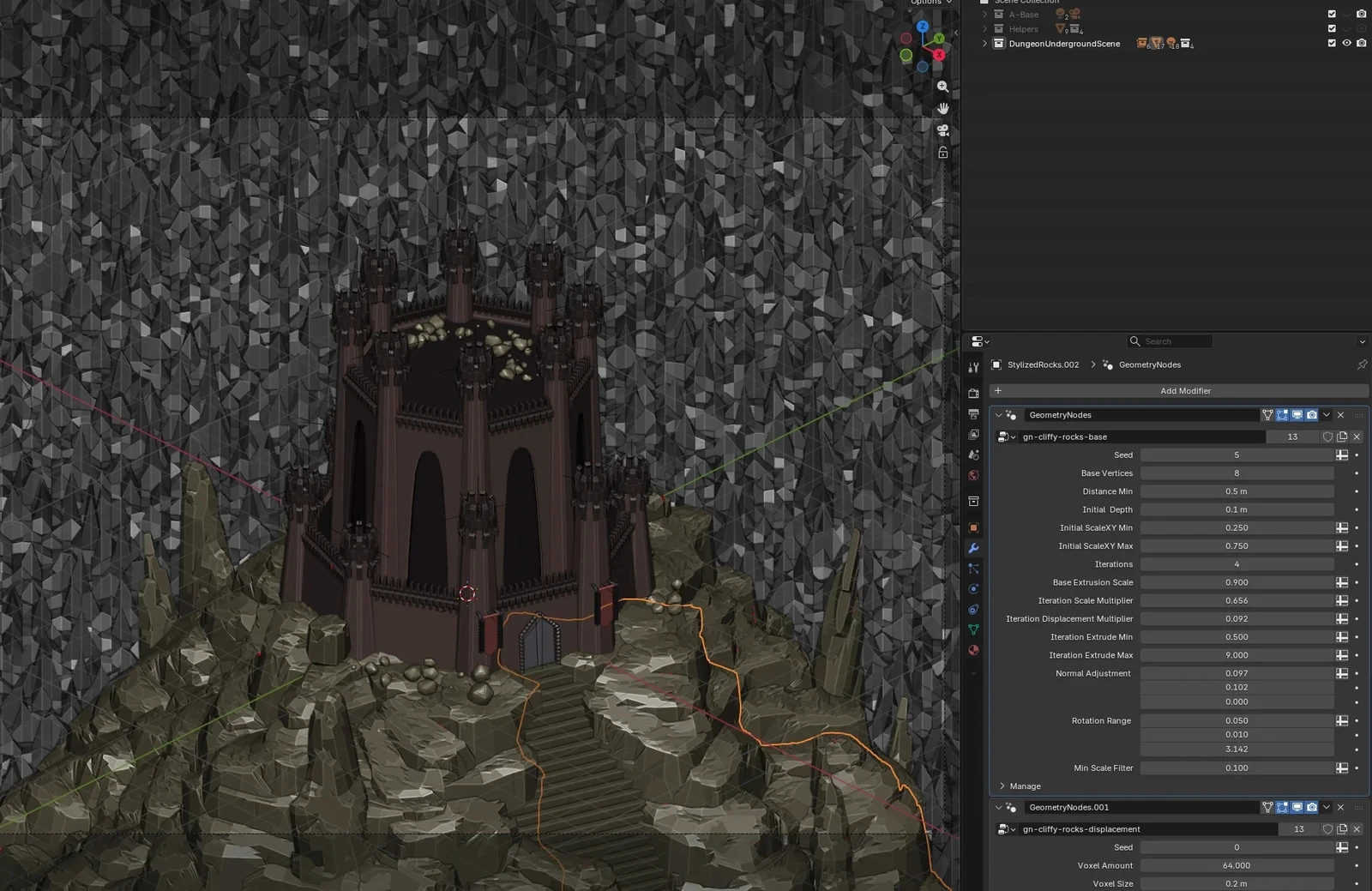Toggle viewport display for GeometryNodes modifier
Viewport: 1372px width, 891px height.
tap(1297, 415)
